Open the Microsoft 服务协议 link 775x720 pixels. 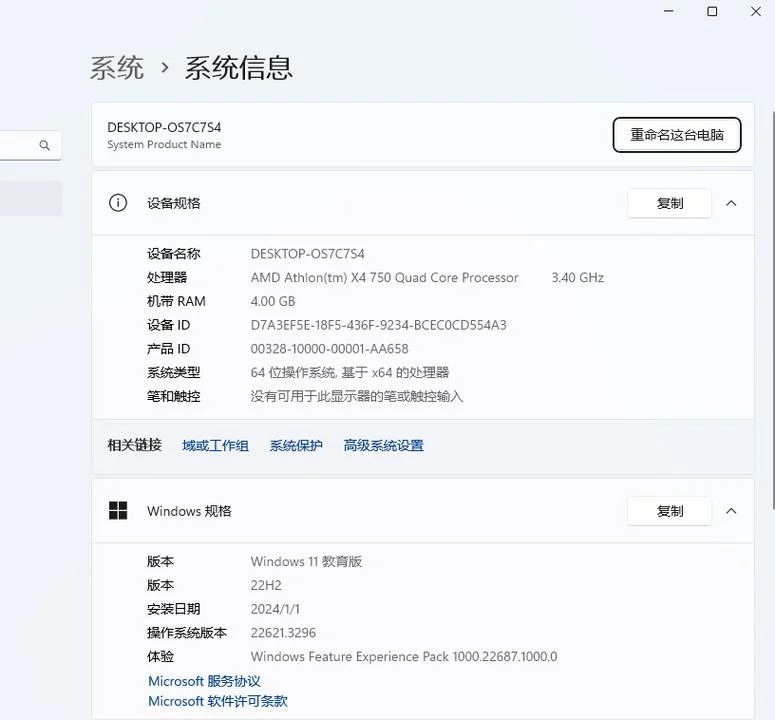204,681
